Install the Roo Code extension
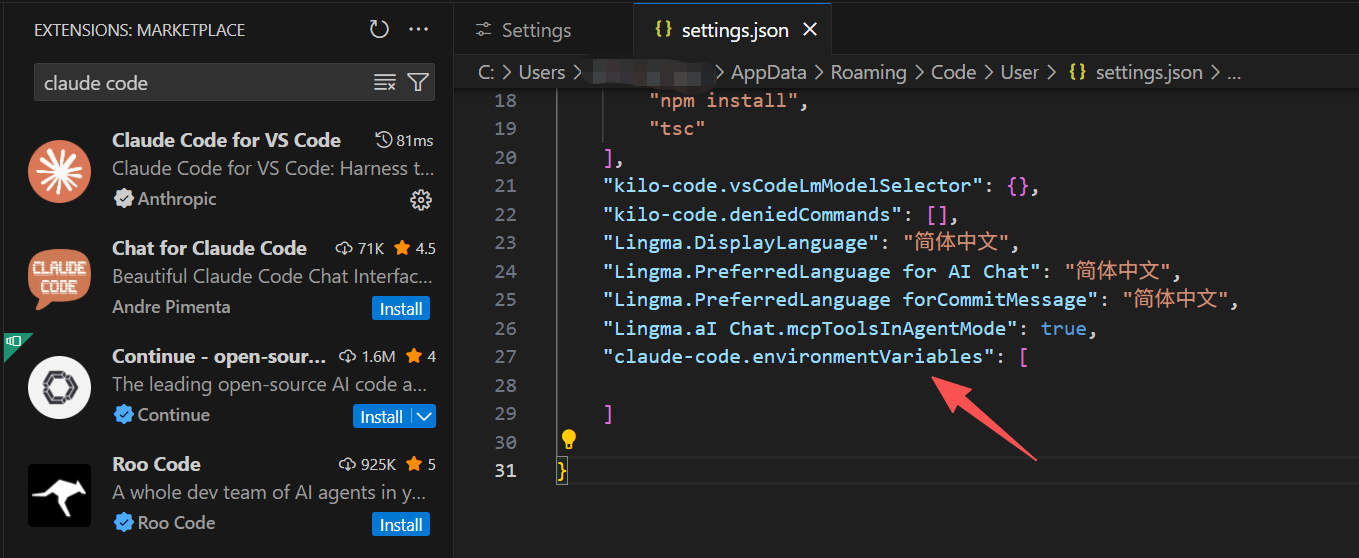 click(401, 524)
